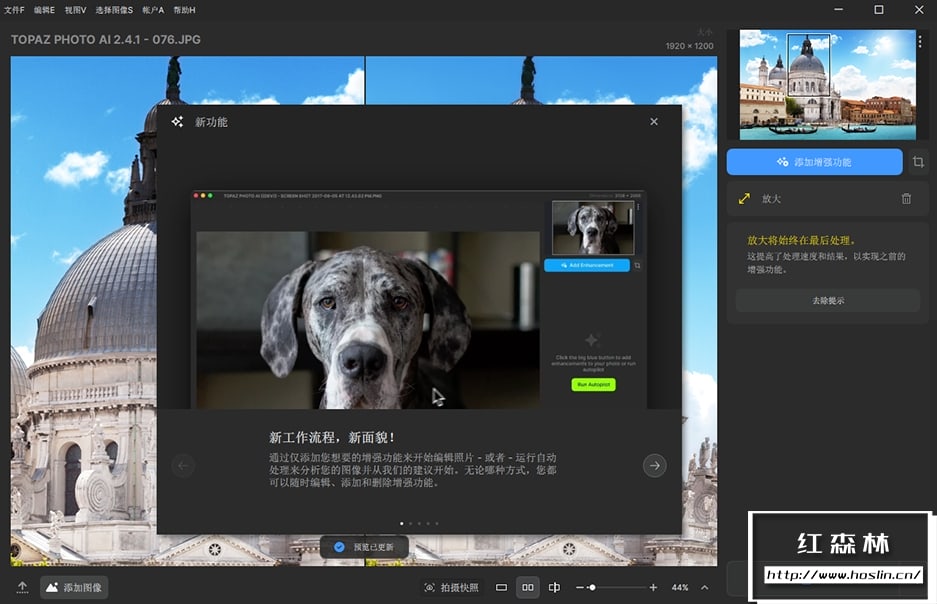This screenshot has height=604, width=937.
Task: Maximize the application window
Action: [878, 10]
